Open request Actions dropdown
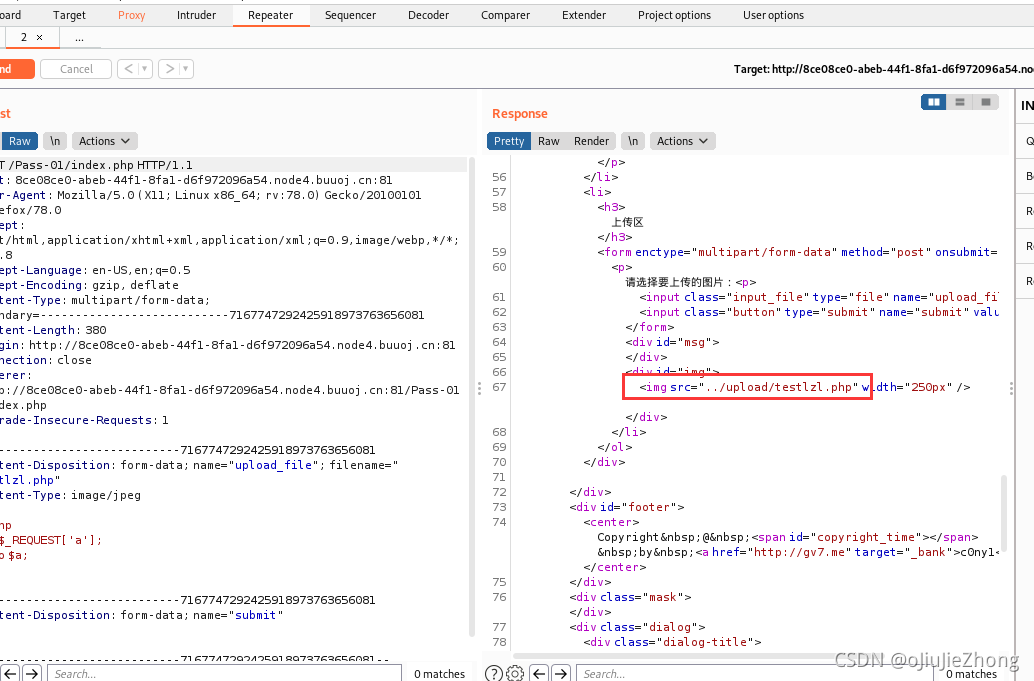 pyautogui.click(x=104, y=141)
